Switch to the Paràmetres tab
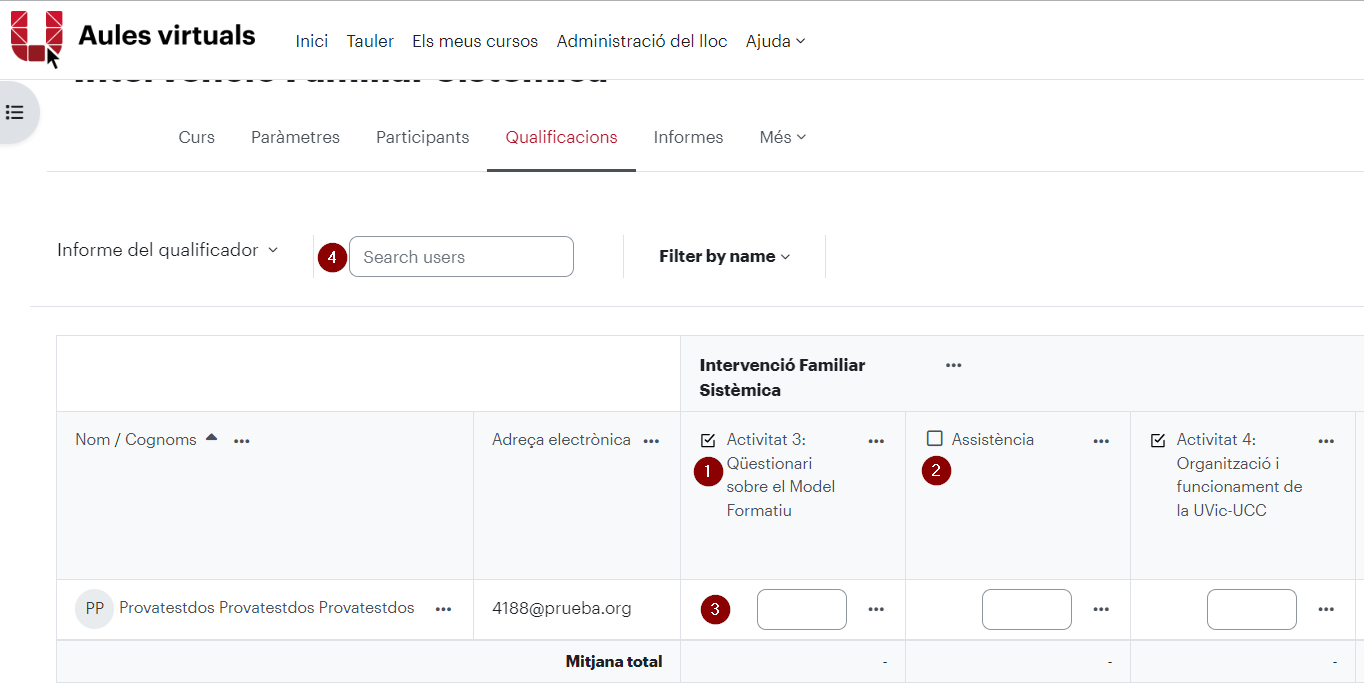Screen dimensions: 1364x686 [x=295, y=137]
